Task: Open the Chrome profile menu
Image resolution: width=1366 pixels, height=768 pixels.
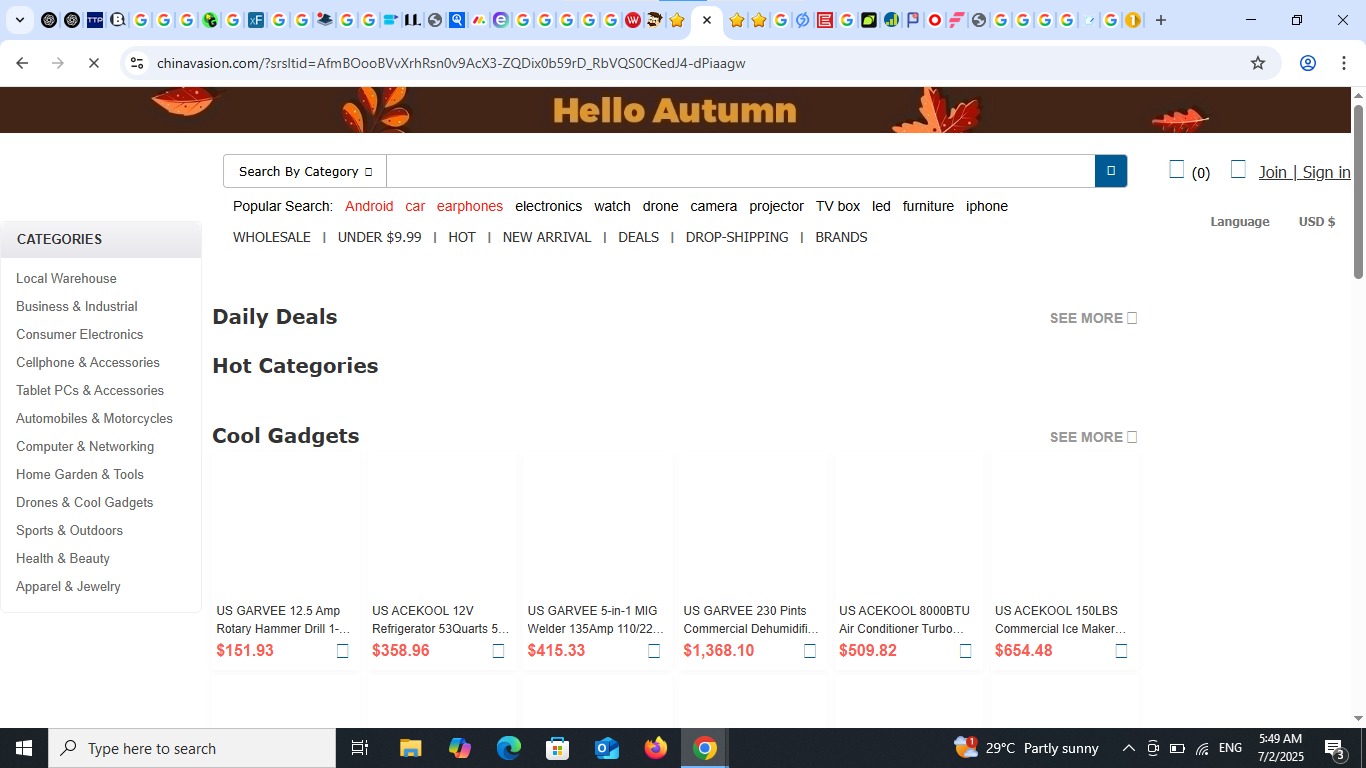Action: point(1308,63)
